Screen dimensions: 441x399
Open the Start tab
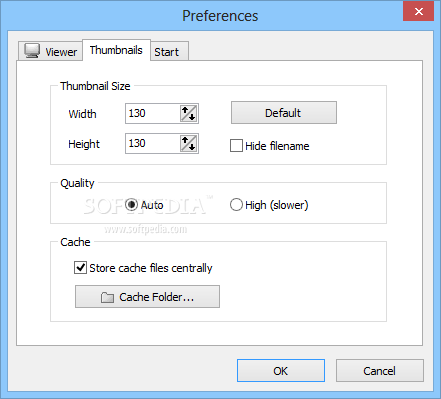pyautogui.click(x=169, y=52)
